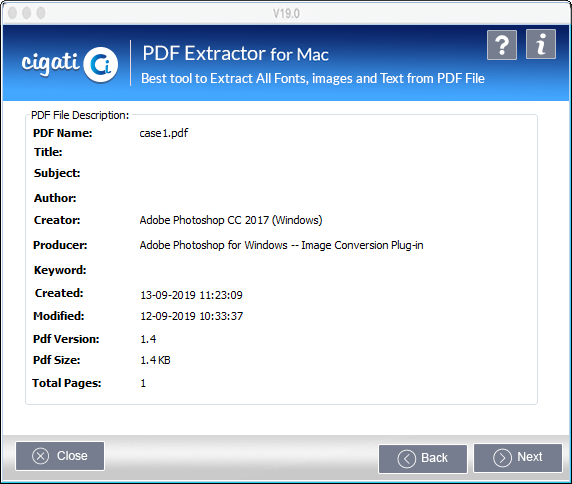Click the Title label
572x484 pixels.
(48, 152)
